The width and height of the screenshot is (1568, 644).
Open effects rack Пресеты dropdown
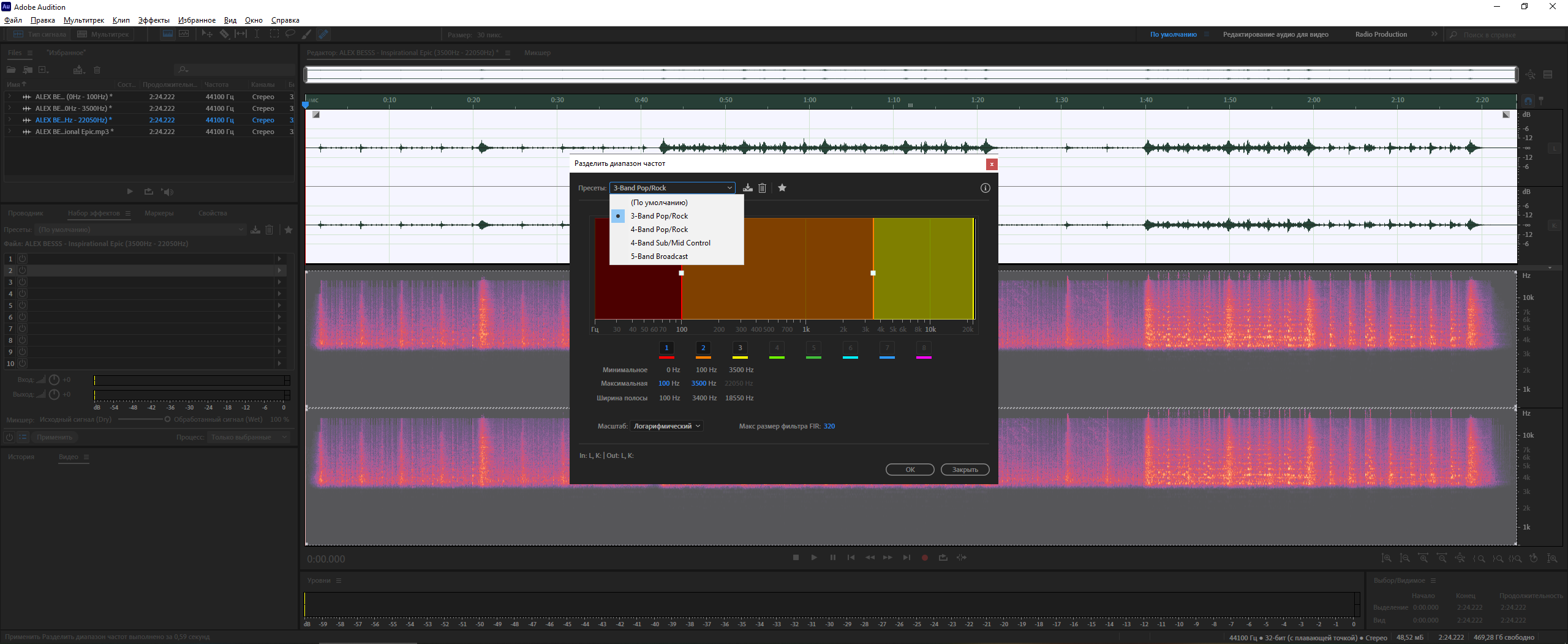point(140,230)
